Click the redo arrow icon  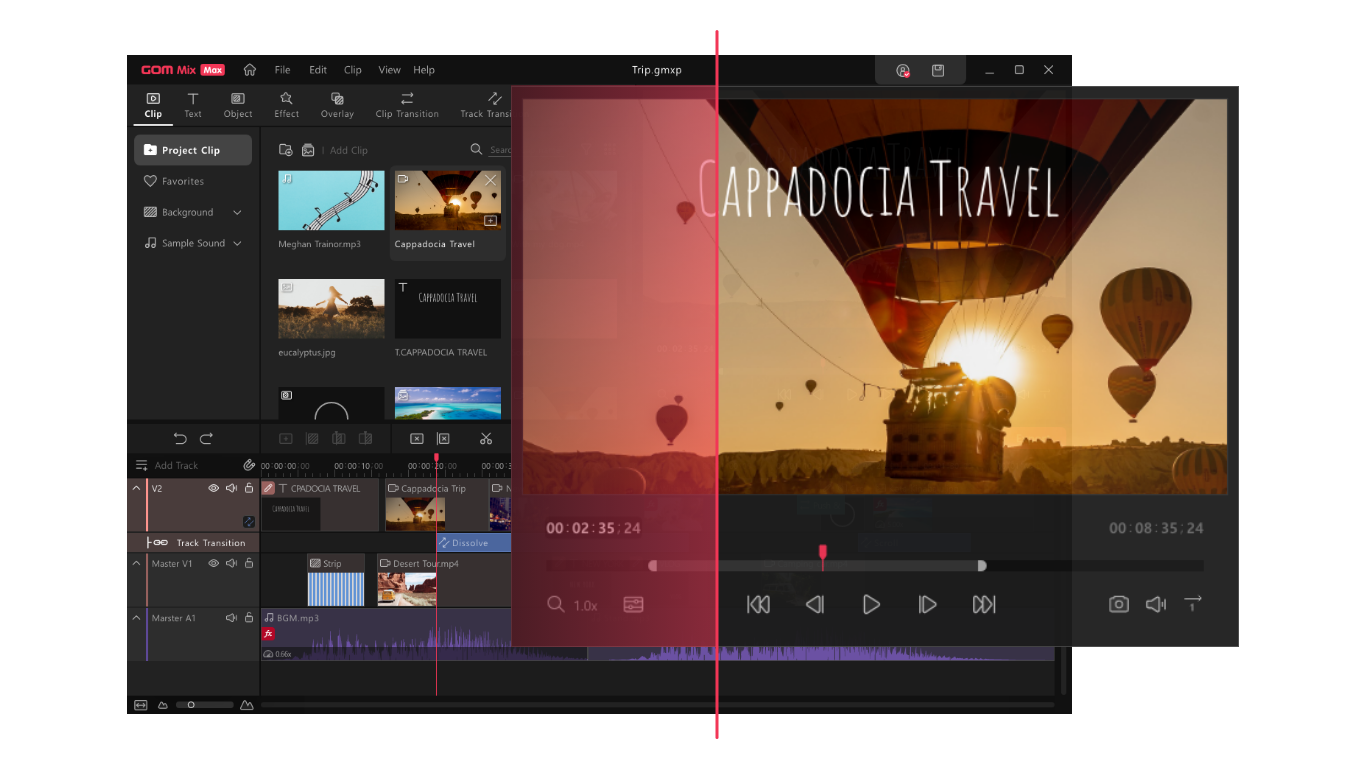[x=207, y=438]
